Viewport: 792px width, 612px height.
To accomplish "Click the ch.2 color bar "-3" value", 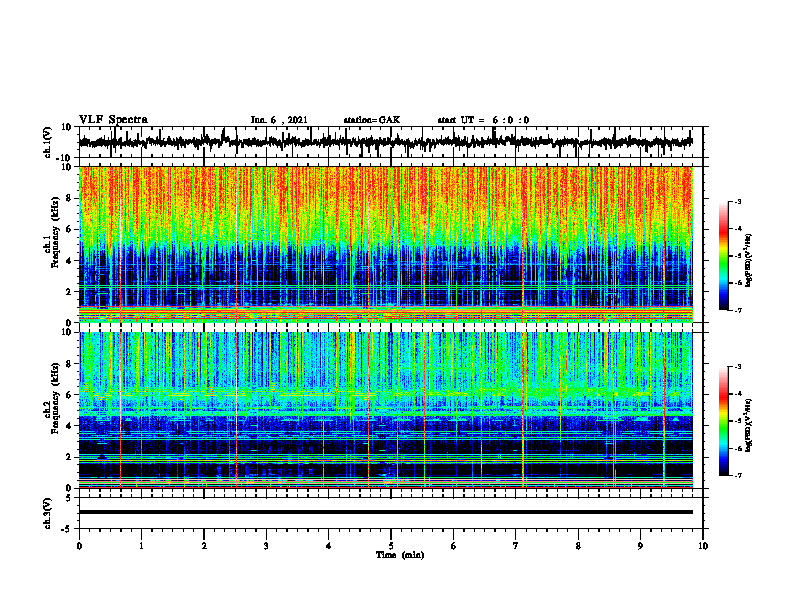I will 737,367.
